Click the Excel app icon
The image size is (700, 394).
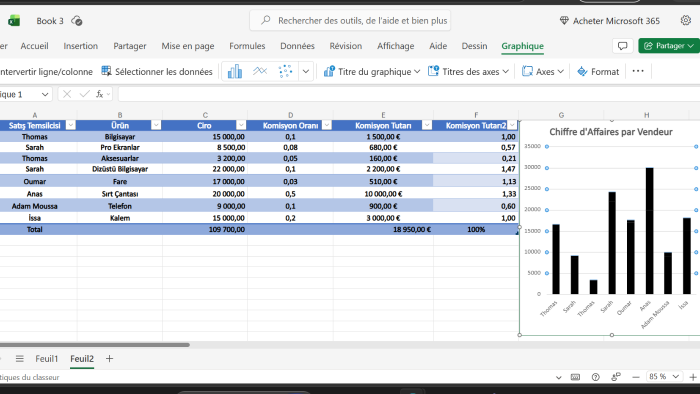pos(14,21)
